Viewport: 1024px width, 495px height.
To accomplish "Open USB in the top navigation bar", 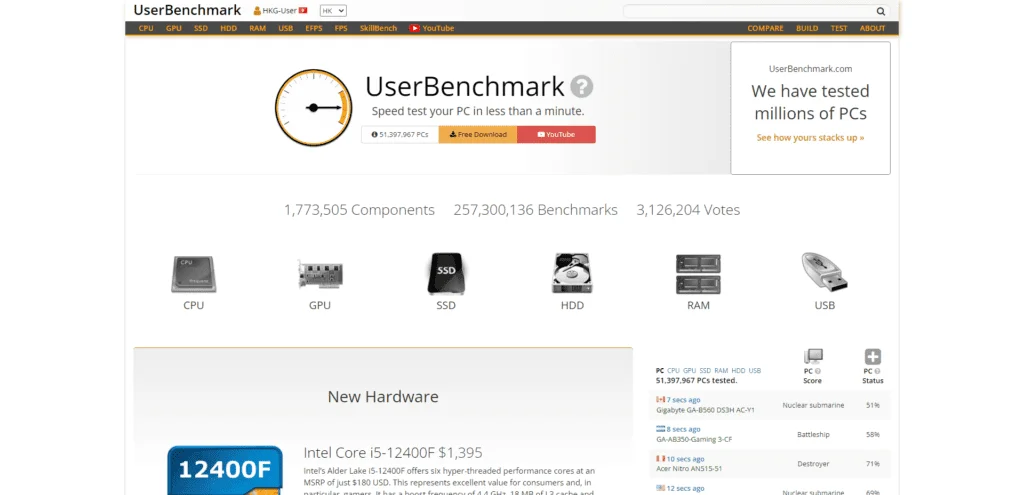I will (285, 28).
